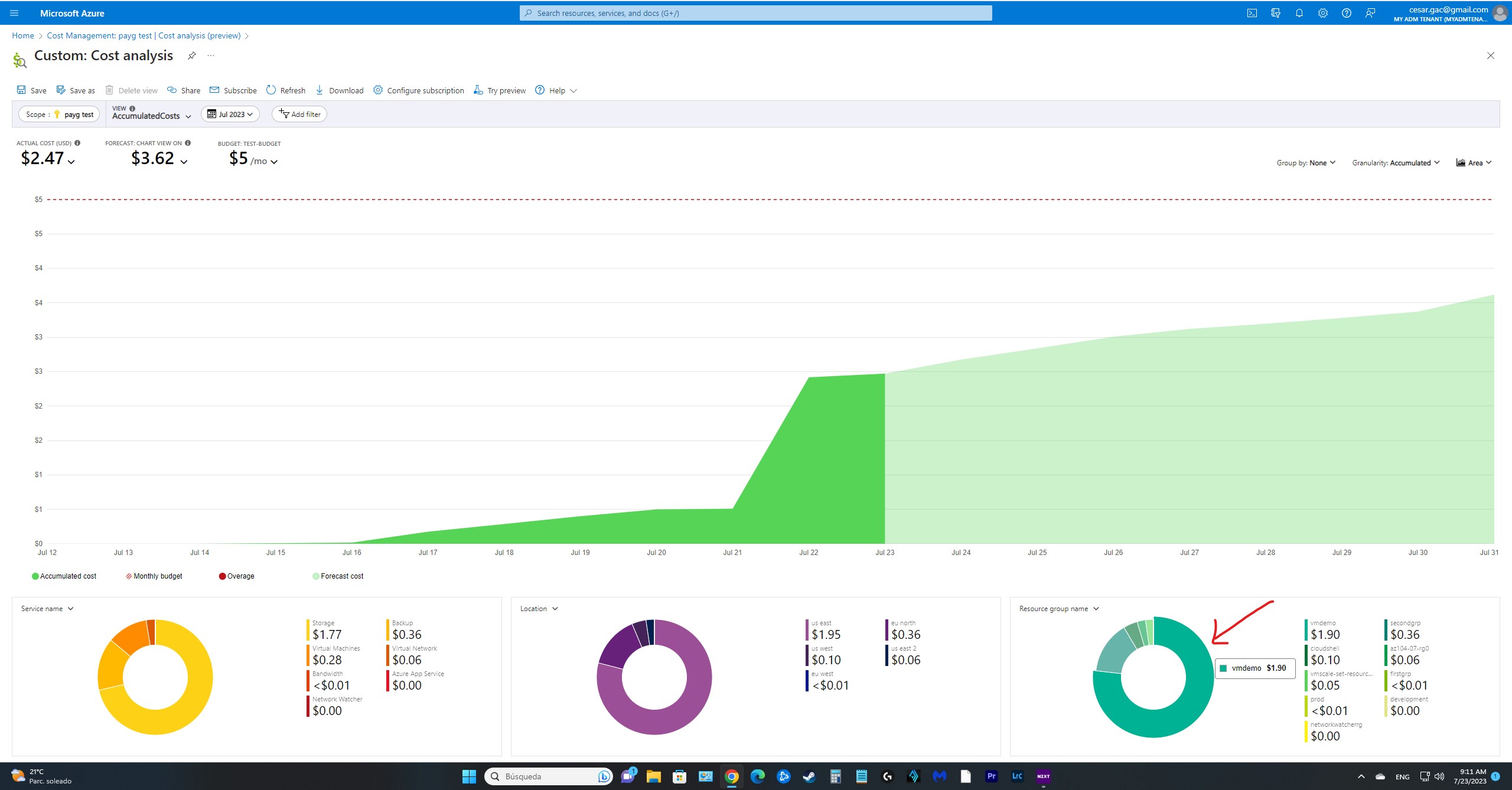
Task: Download the cost data
Action: [340, 90]
